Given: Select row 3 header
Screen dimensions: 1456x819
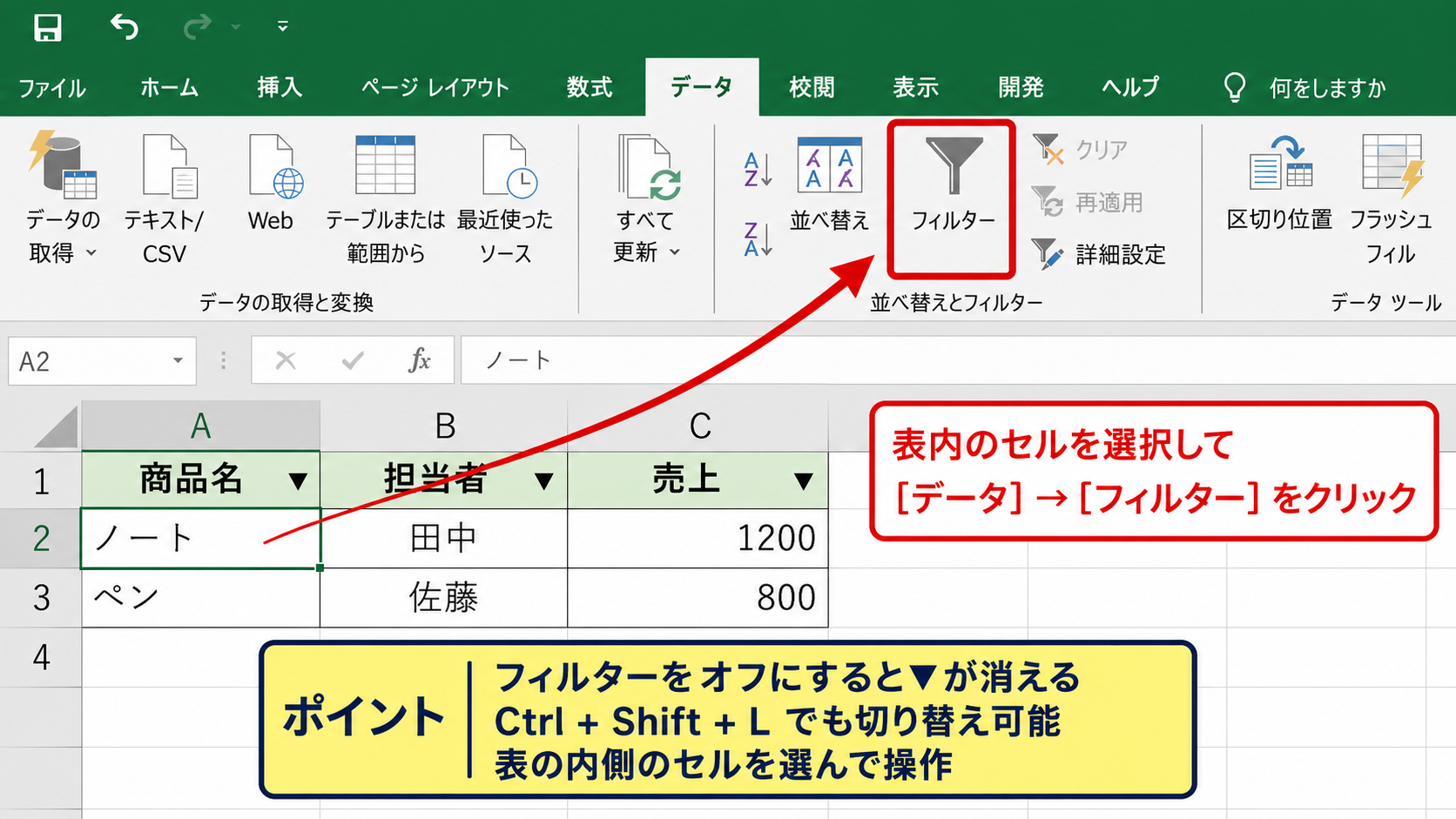Looking at the screenshot, I should point(41,598).
